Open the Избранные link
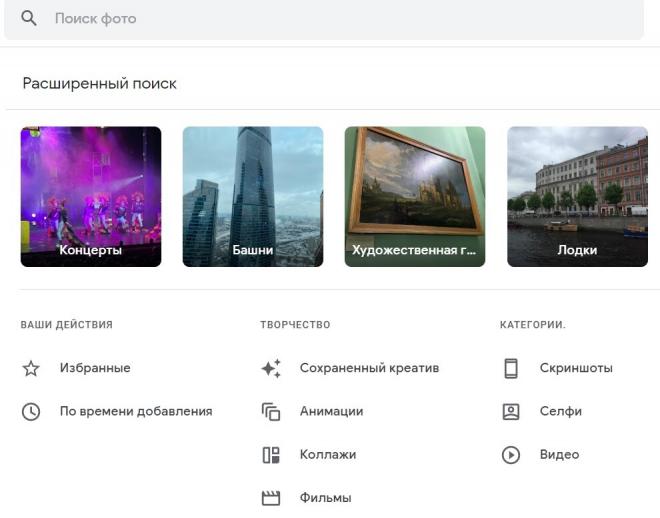Viewport: 660px width, 518px height. 95,368
